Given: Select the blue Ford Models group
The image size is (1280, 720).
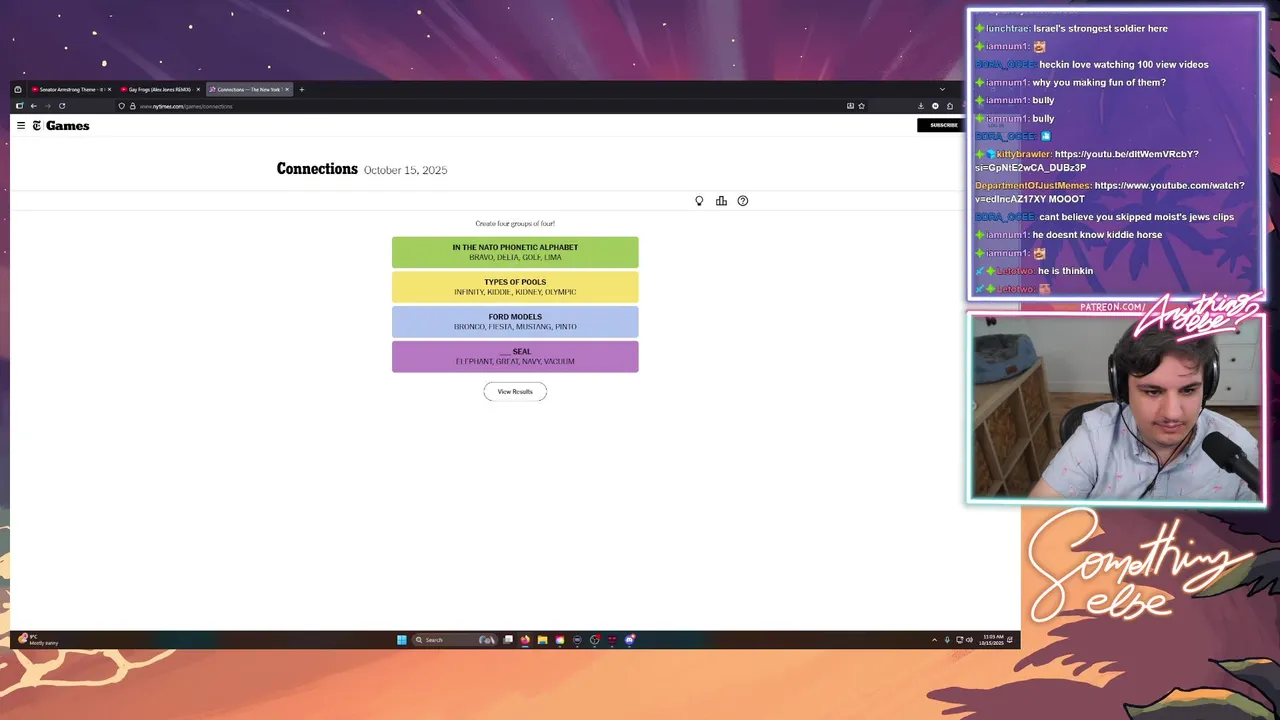Looking at the screenshot, I should point(515,322).
